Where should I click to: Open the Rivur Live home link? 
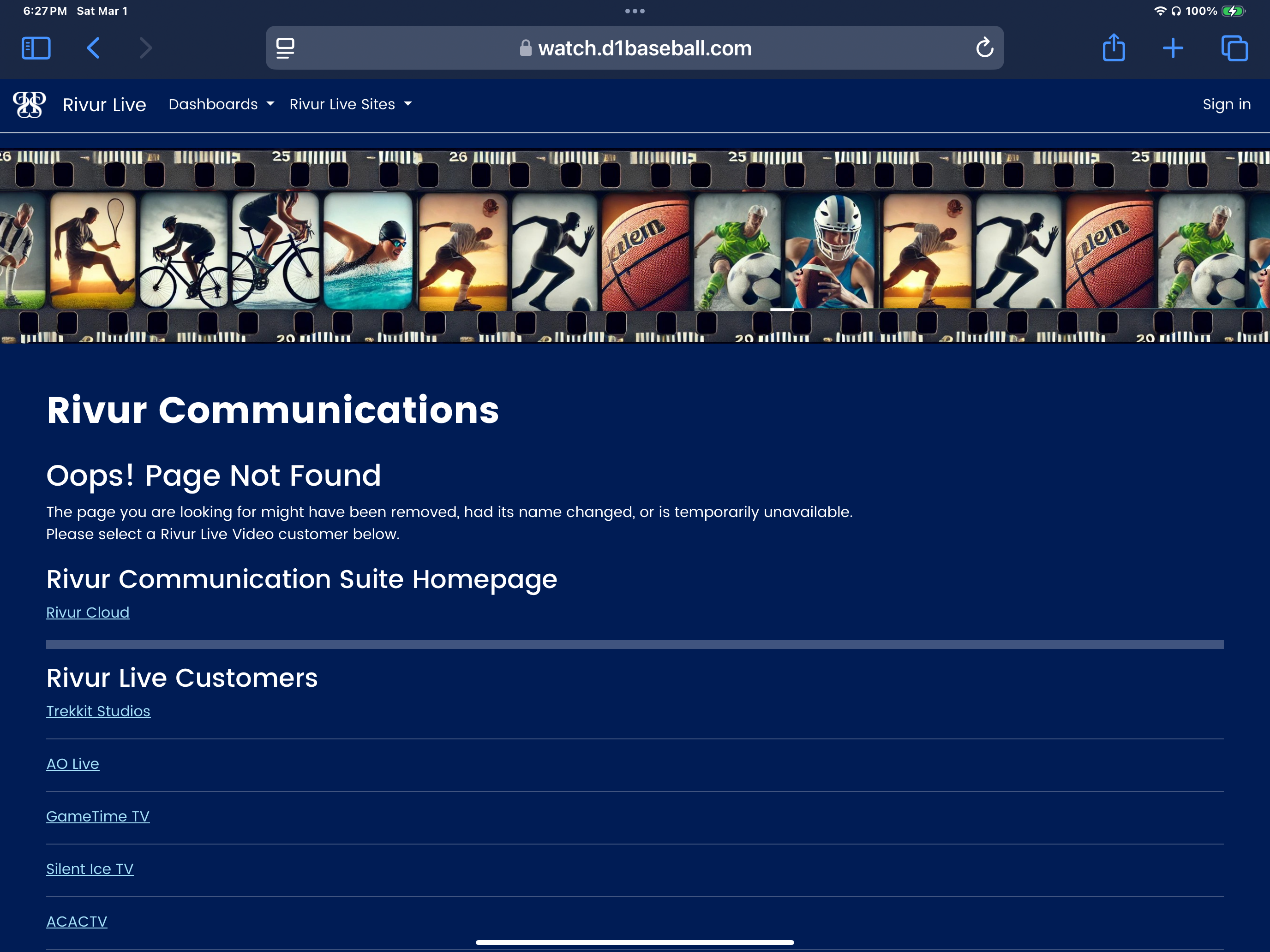pyautogui.click(x=104, y=104)
